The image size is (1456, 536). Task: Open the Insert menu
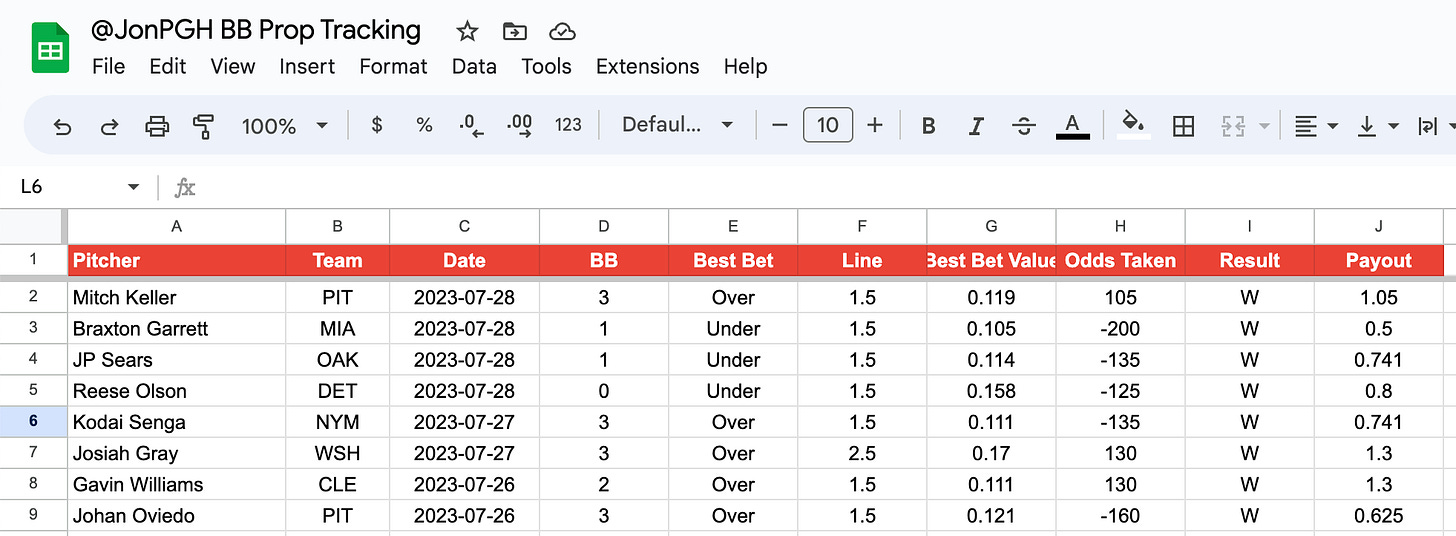pos(307,66)
